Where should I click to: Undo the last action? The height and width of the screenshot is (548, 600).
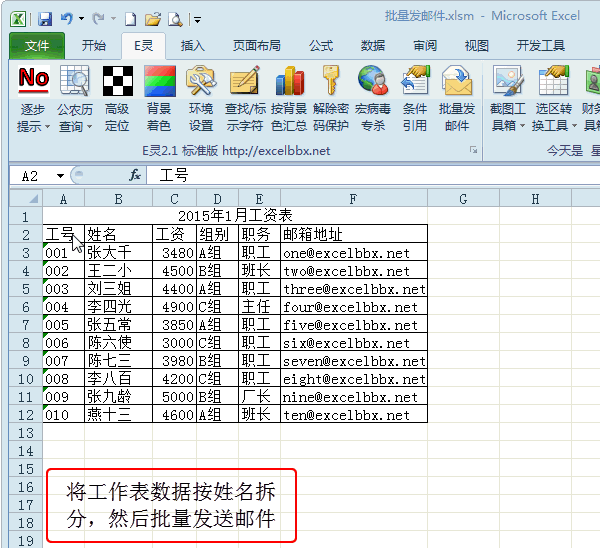67,18
